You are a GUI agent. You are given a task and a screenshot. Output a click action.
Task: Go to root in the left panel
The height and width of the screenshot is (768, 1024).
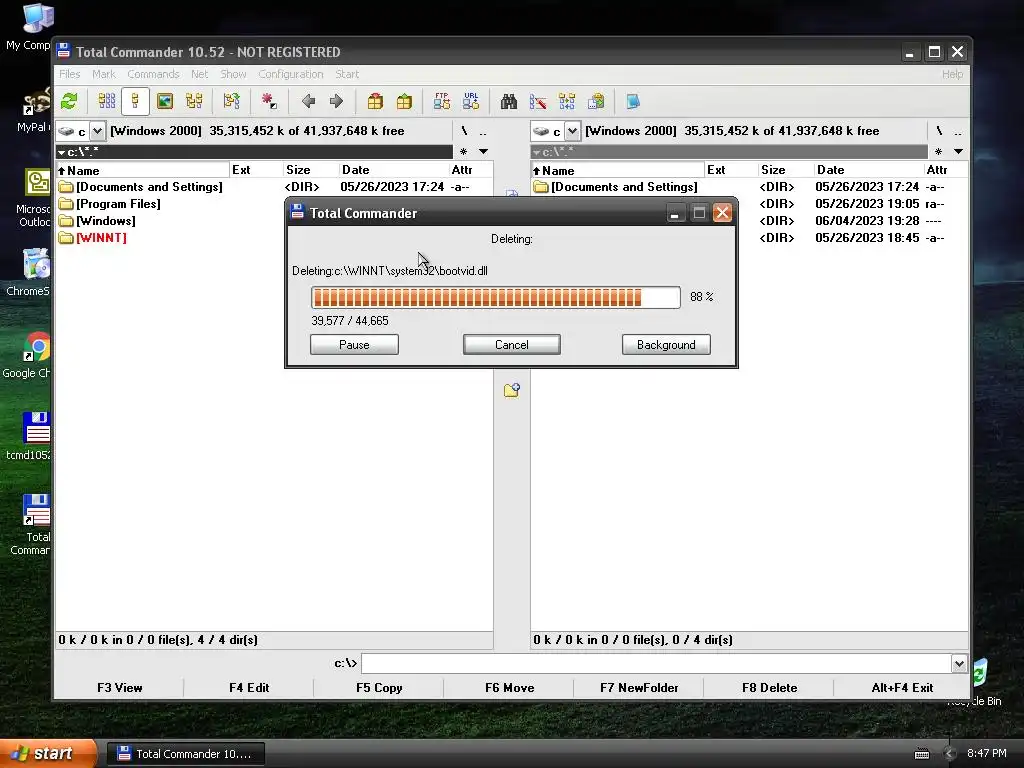(464, 131)
